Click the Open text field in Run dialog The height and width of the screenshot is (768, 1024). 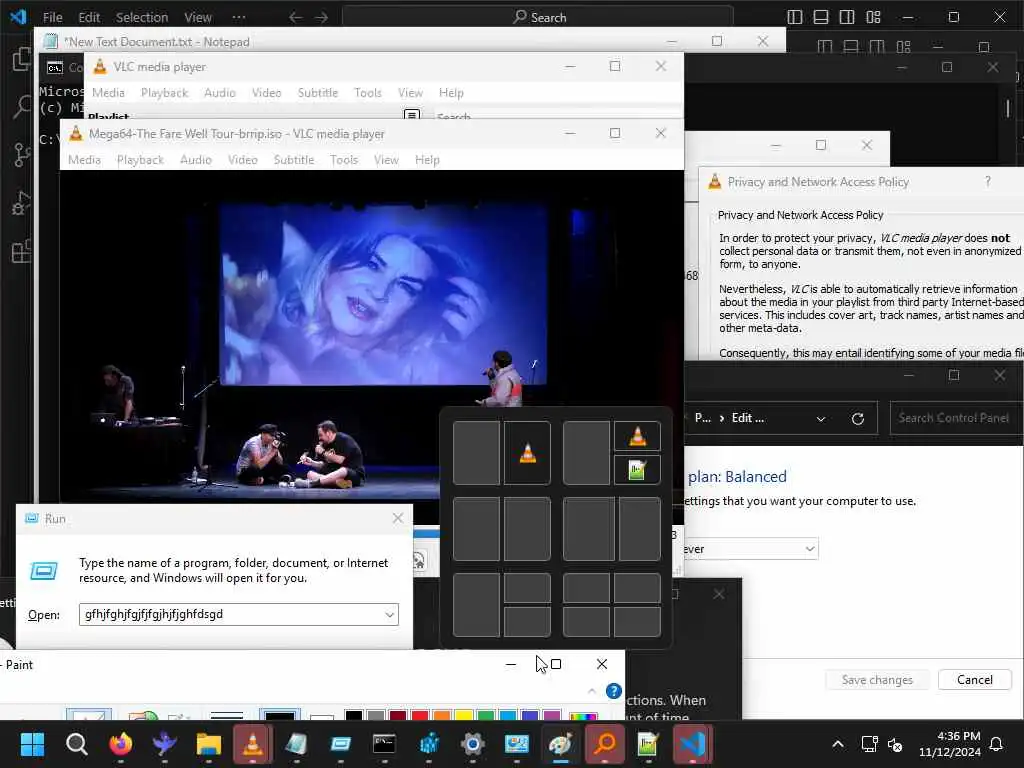point(238,615)
